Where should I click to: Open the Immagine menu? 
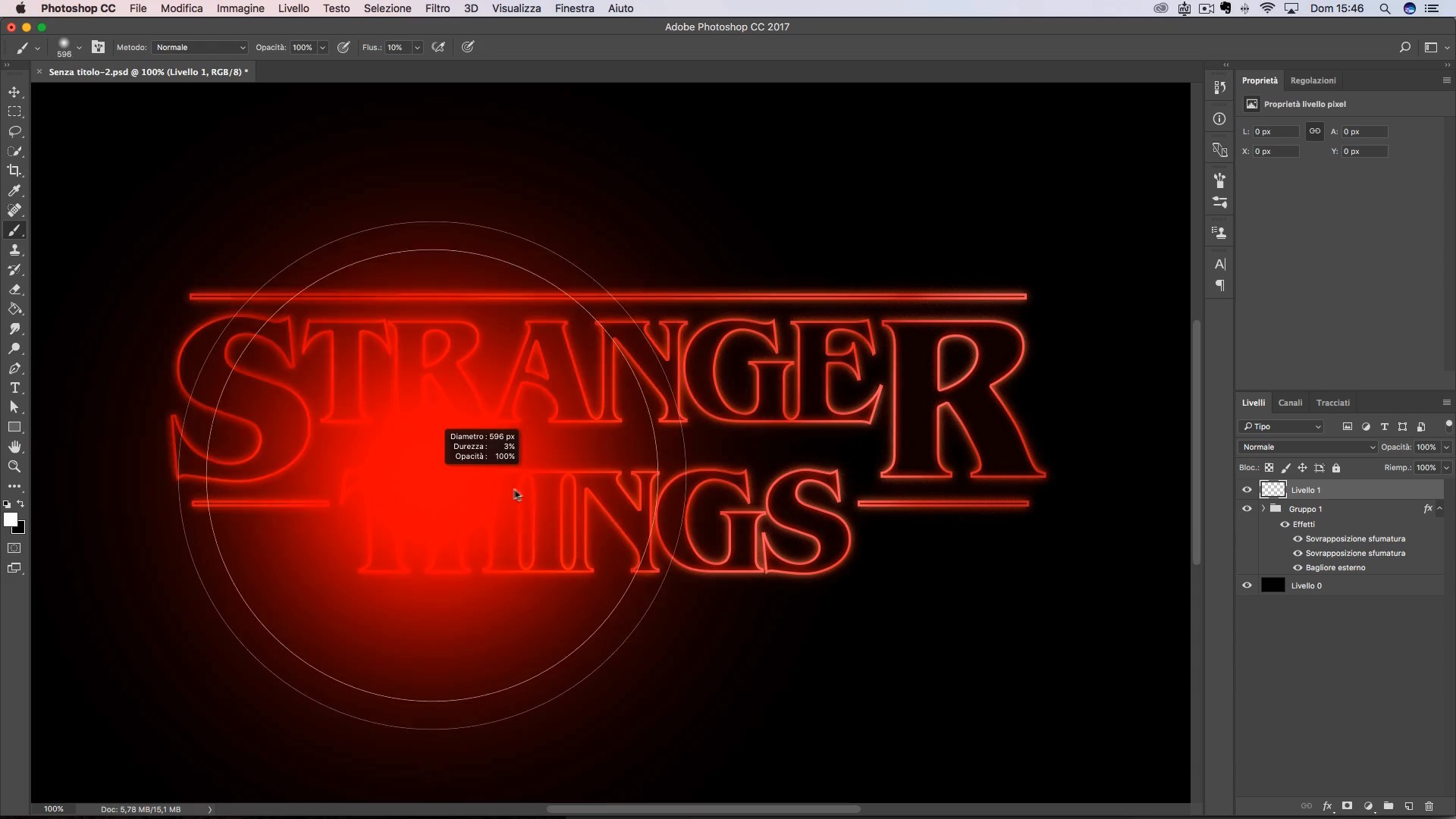coord(240,8)
